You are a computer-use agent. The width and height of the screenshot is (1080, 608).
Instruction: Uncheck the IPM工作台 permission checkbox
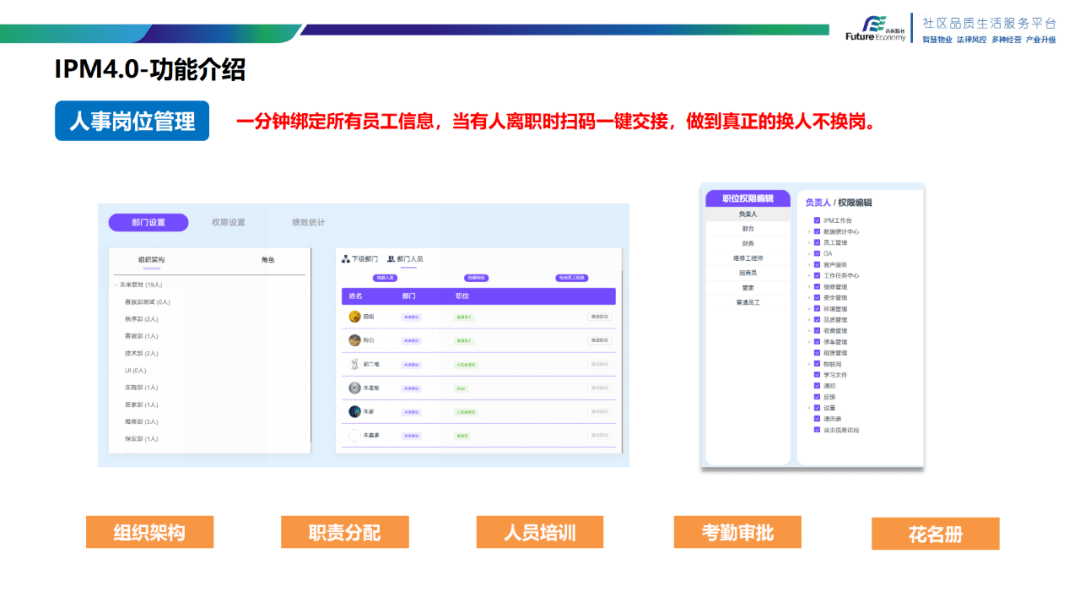click(817, 221)
